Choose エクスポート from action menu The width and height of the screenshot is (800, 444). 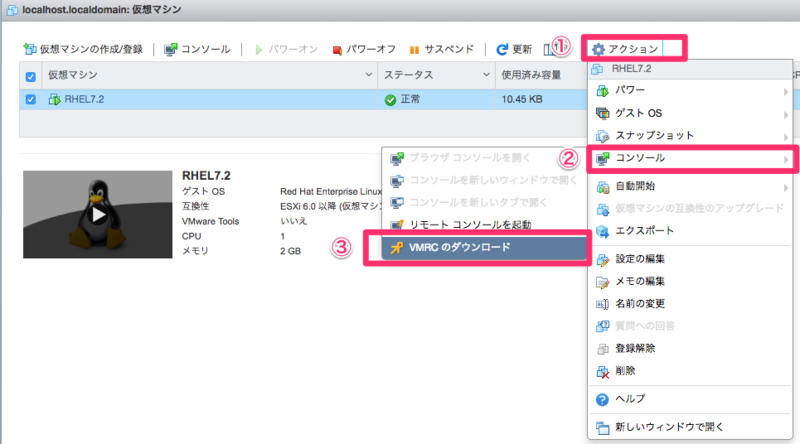point(690,231)
